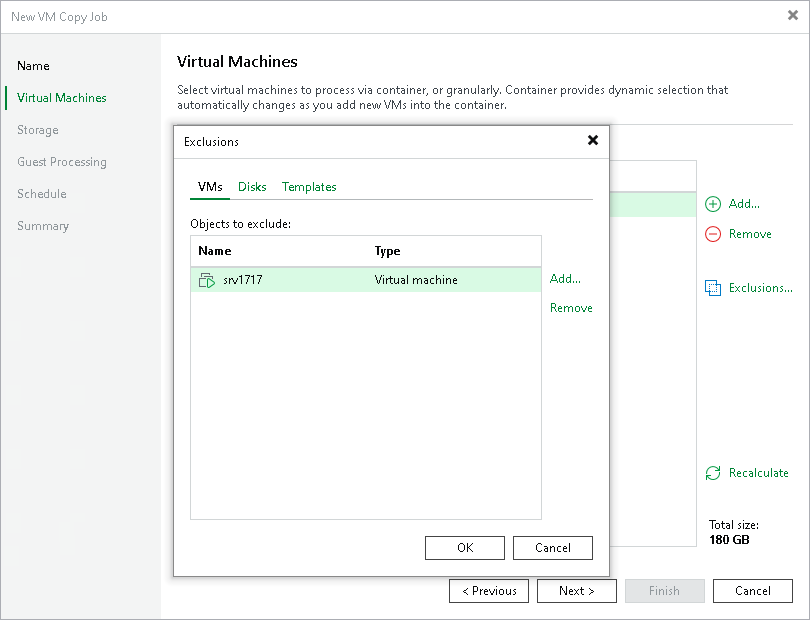This screenshot has width=810, height=620.
Task: Close the New VM Copy Job window
Action: [x=793, y=16]
